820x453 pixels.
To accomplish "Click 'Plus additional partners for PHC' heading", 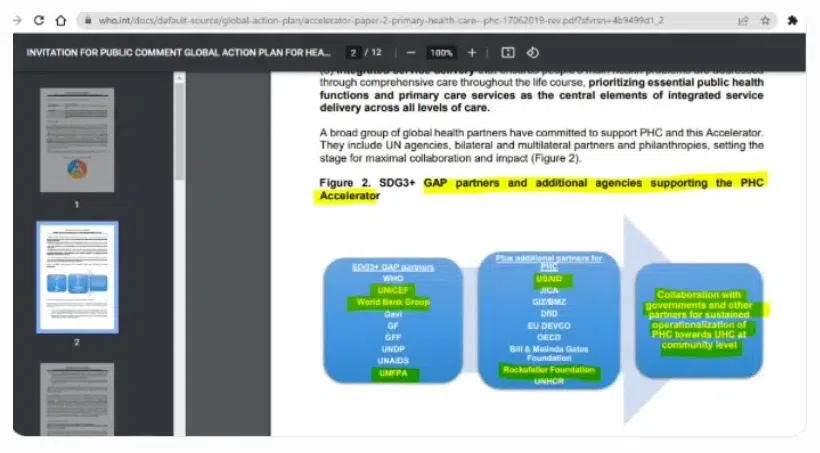I will pyautogui.click(x=549, y=262).
